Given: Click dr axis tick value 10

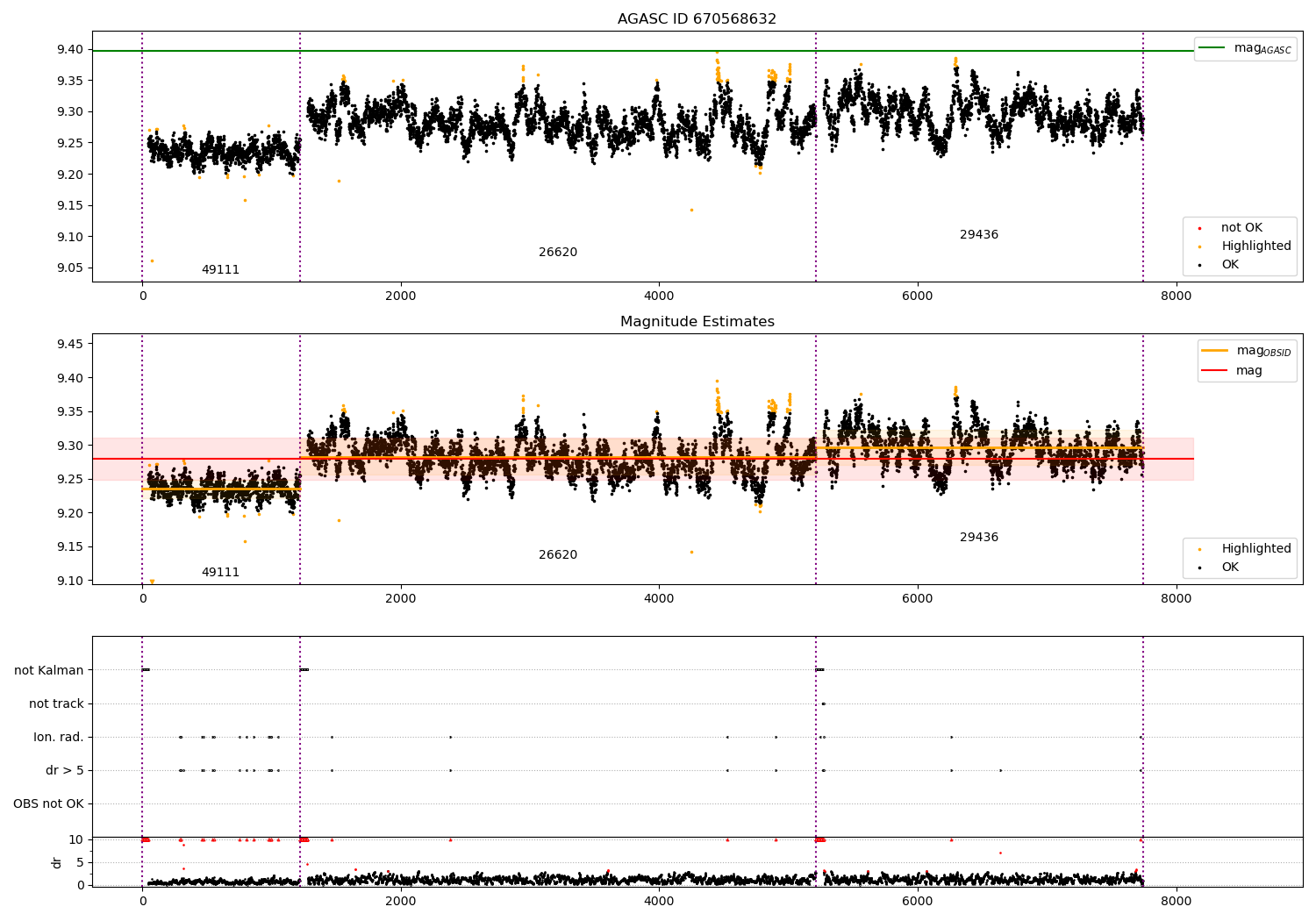Looking at the screenshot, I should pyautogui.click(x=76, y=839).
